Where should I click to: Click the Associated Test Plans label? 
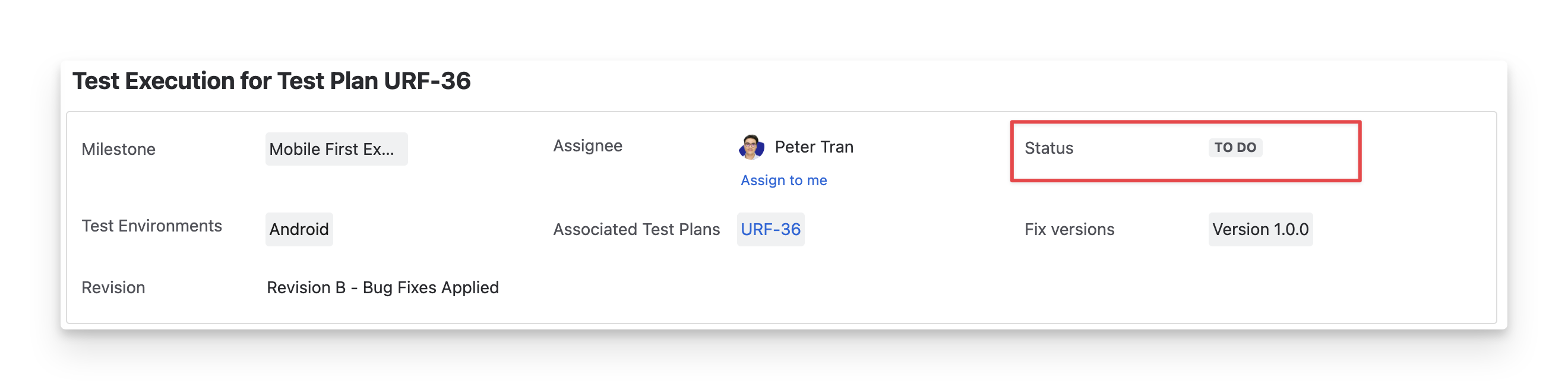pyautogui.click(x=636, y=229)
